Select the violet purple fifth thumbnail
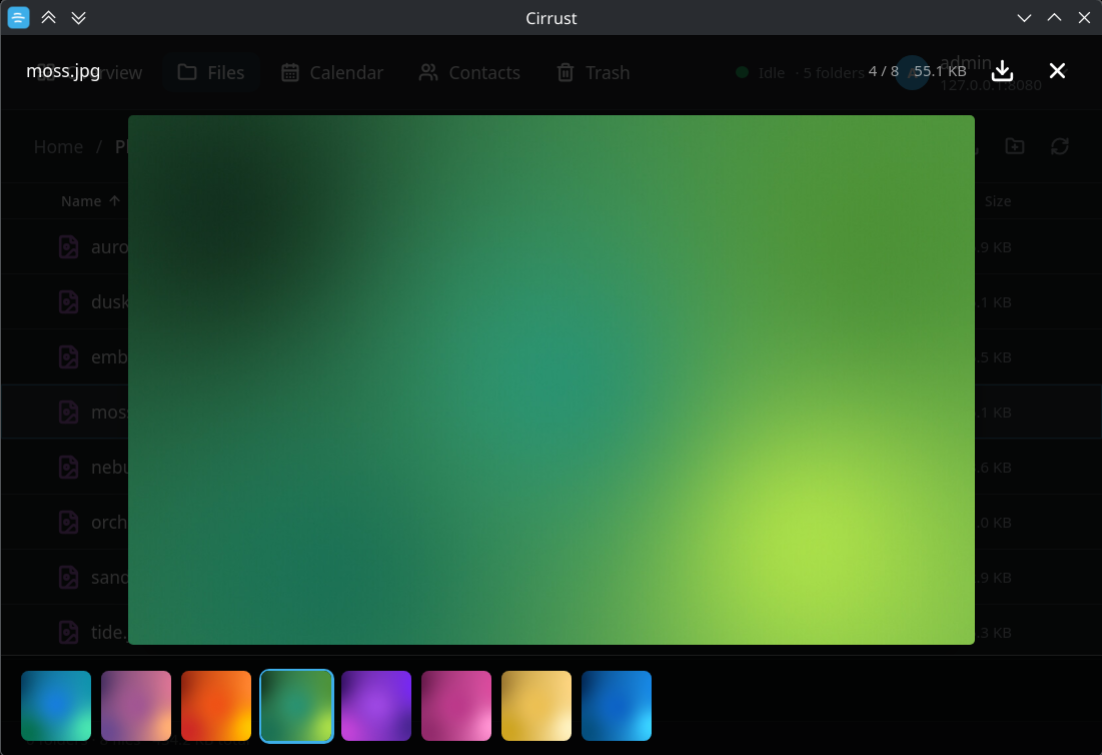The image size is (1102, 755). point(377,706)
